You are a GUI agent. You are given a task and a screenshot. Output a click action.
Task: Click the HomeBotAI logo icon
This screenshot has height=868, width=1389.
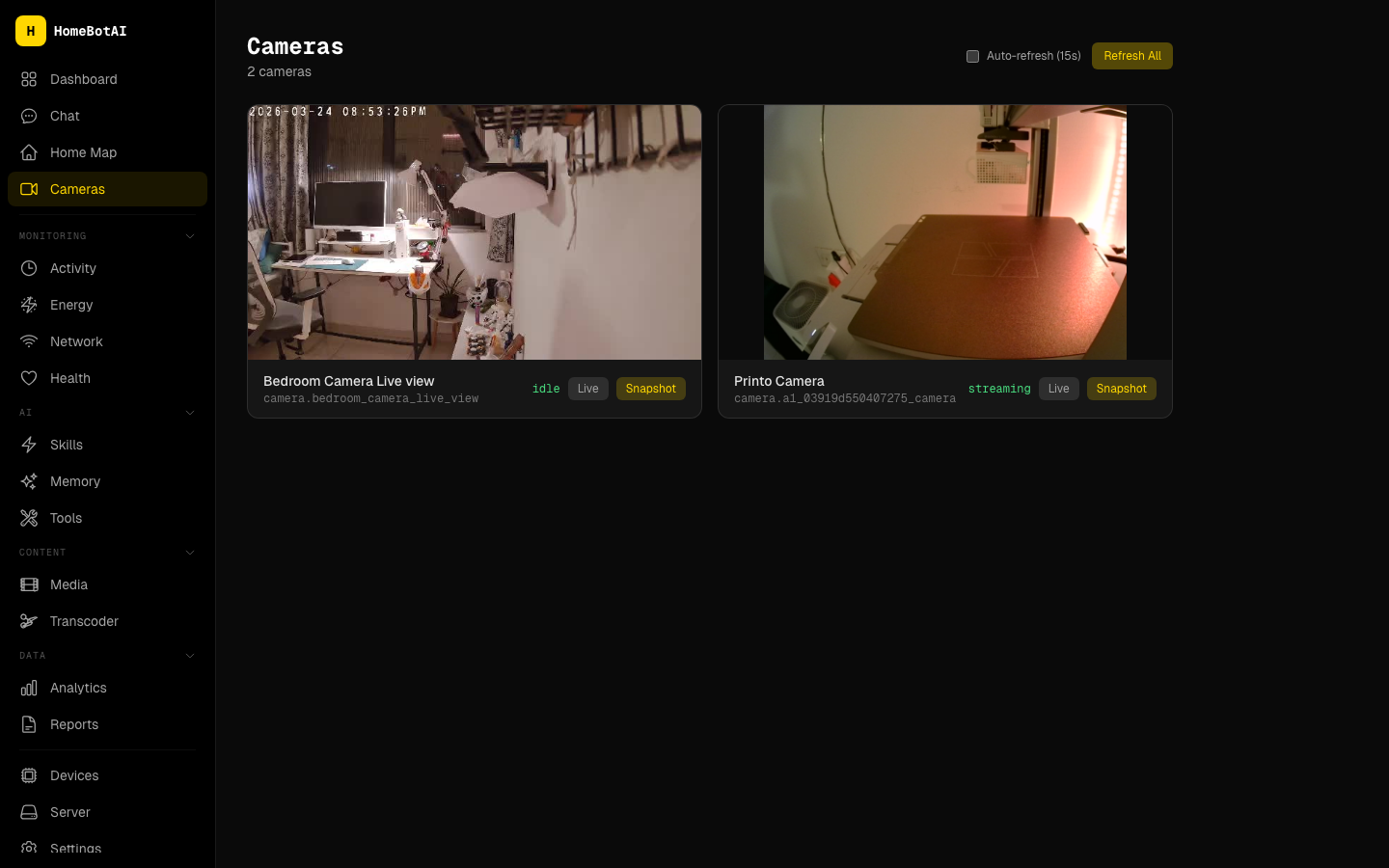click(x=31, y=31)
